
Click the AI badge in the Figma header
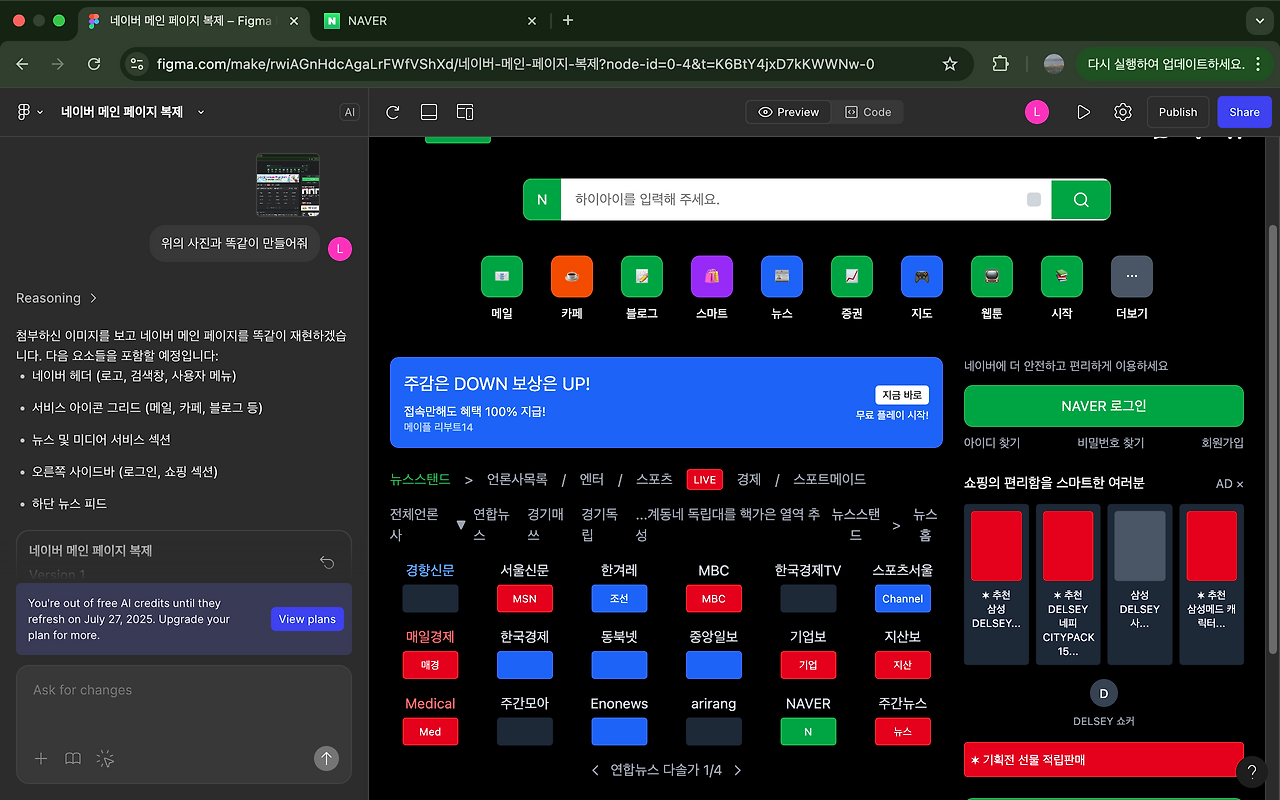[350, 112]
